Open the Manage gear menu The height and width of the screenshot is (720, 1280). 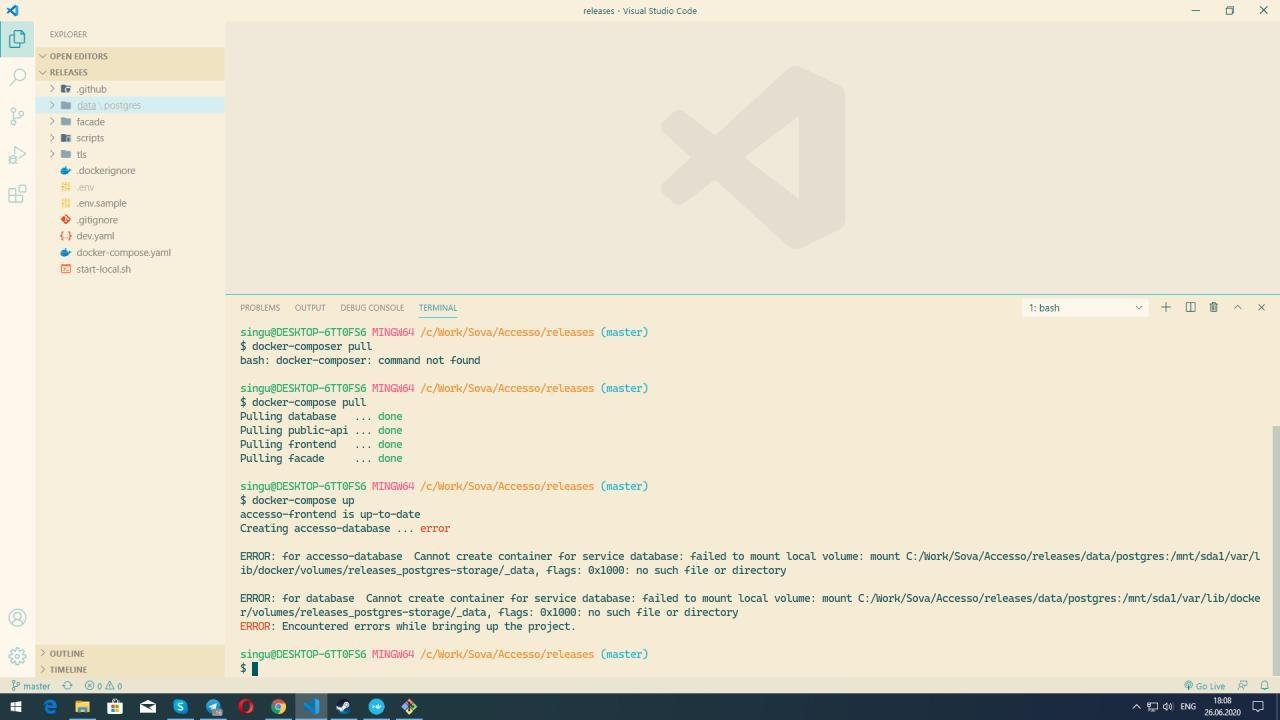[17, 656]
